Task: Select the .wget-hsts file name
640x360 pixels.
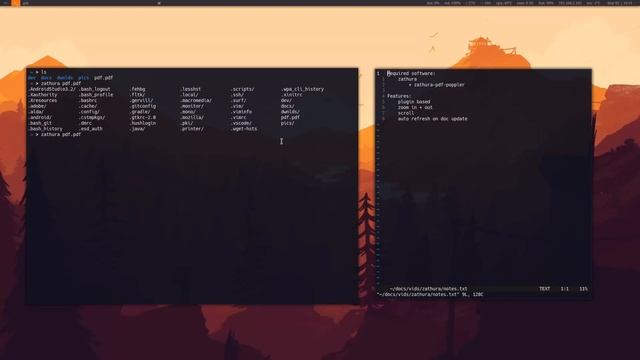Action: [x=244, y=129]
